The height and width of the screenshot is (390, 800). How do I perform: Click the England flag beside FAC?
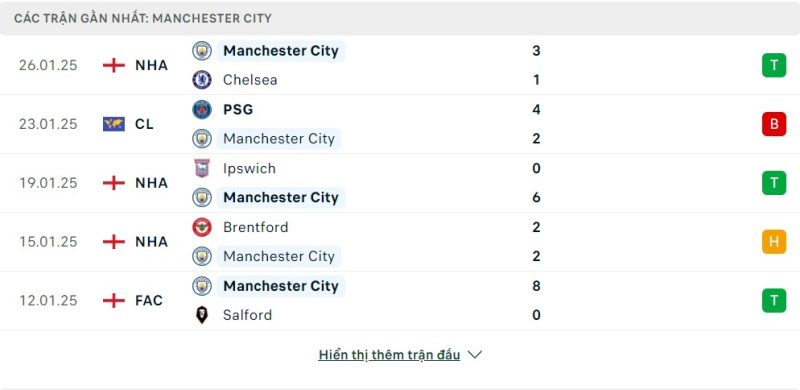114,301
